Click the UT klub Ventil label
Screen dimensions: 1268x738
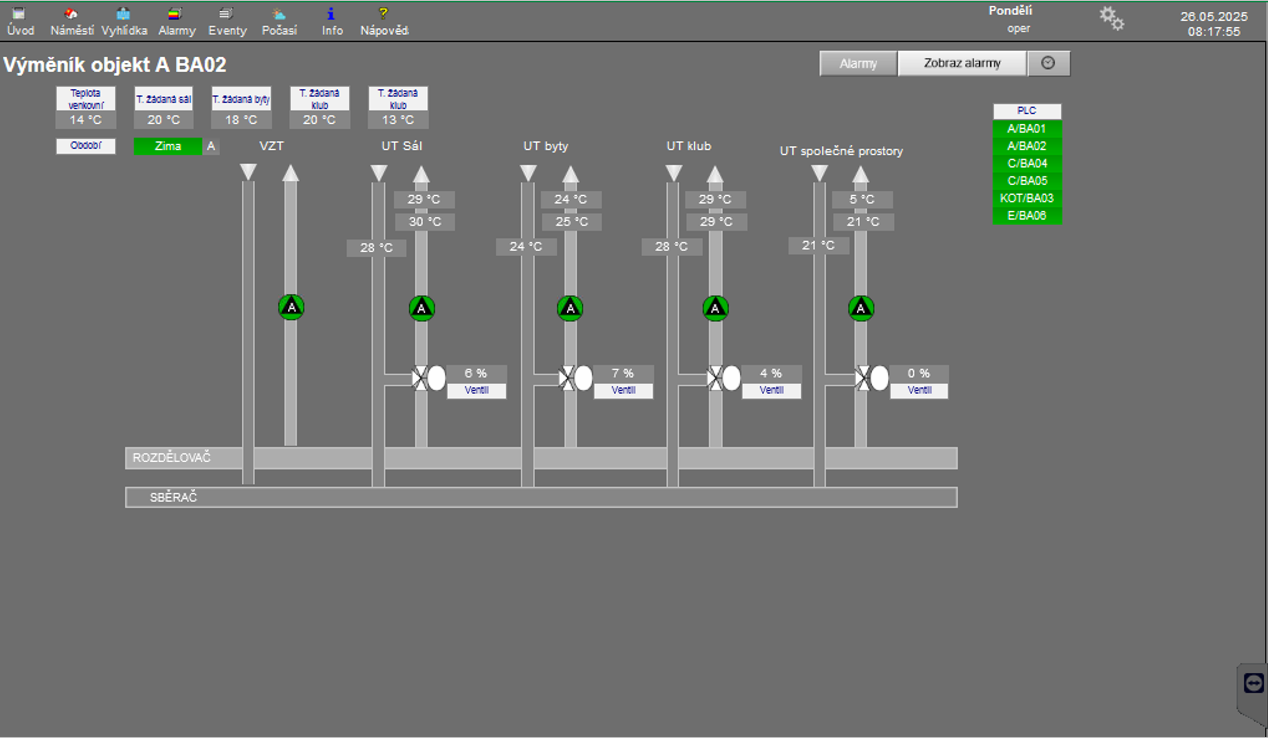click(x=771, y=391)
